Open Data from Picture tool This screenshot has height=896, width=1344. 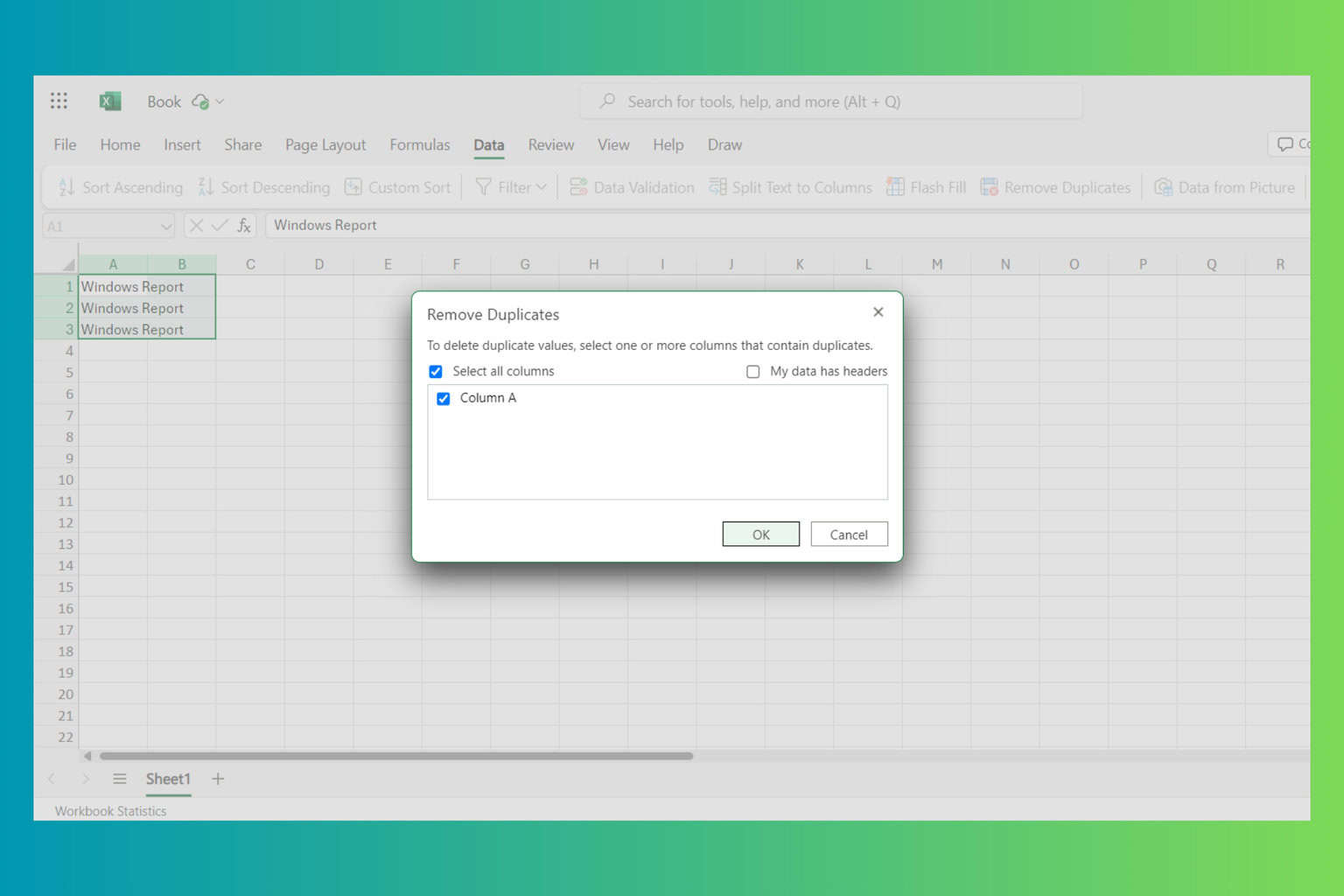1224,187
